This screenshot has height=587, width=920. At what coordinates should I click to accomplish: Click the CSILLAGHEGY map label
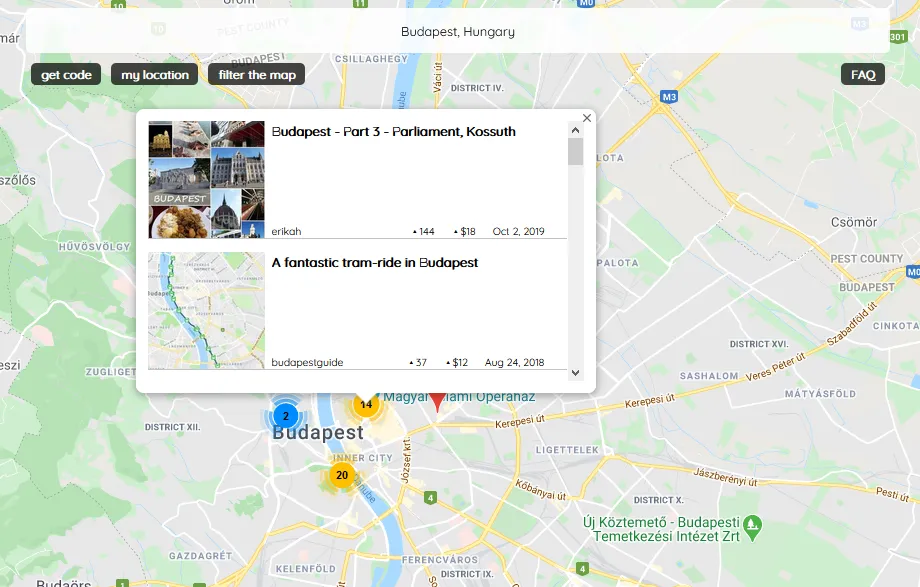pyautogui.click(x=371, y=59)
